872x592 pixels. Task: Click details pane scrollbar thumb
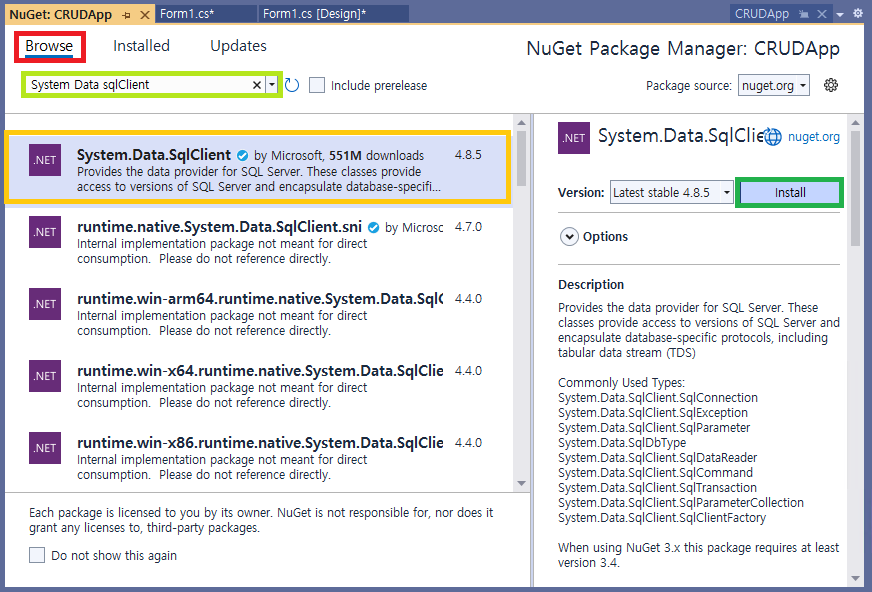855,188
